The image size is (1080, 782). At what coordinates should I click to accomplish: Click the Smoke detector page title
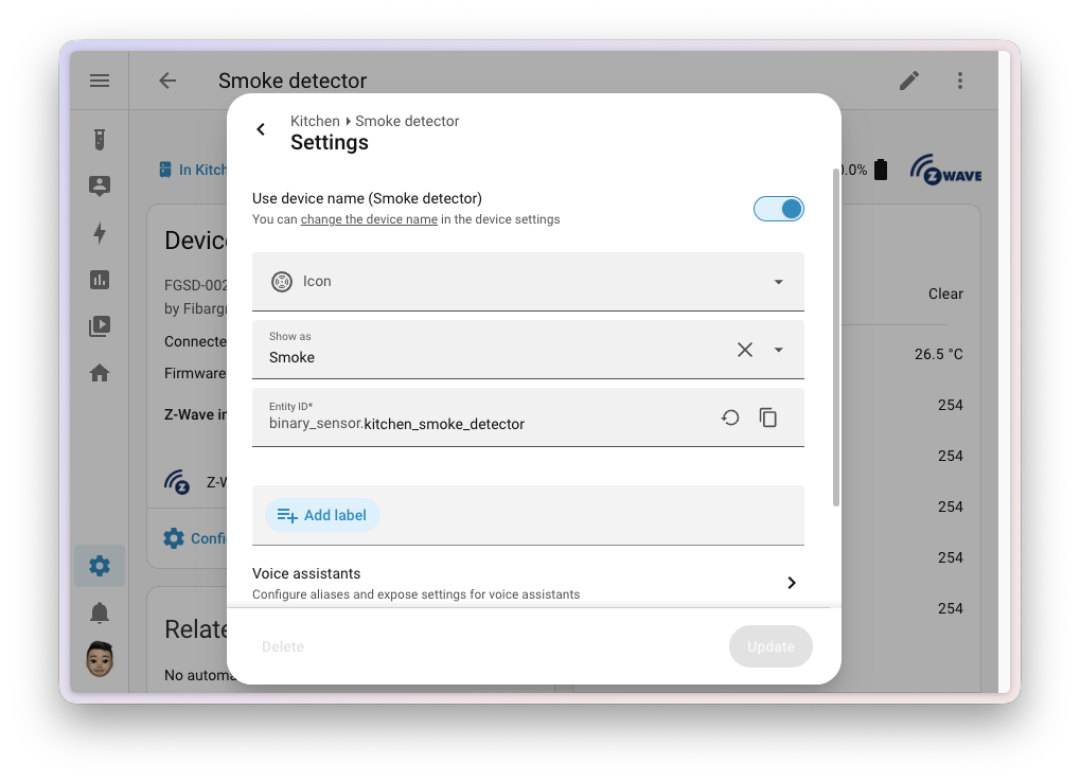(x=293, y=81)
